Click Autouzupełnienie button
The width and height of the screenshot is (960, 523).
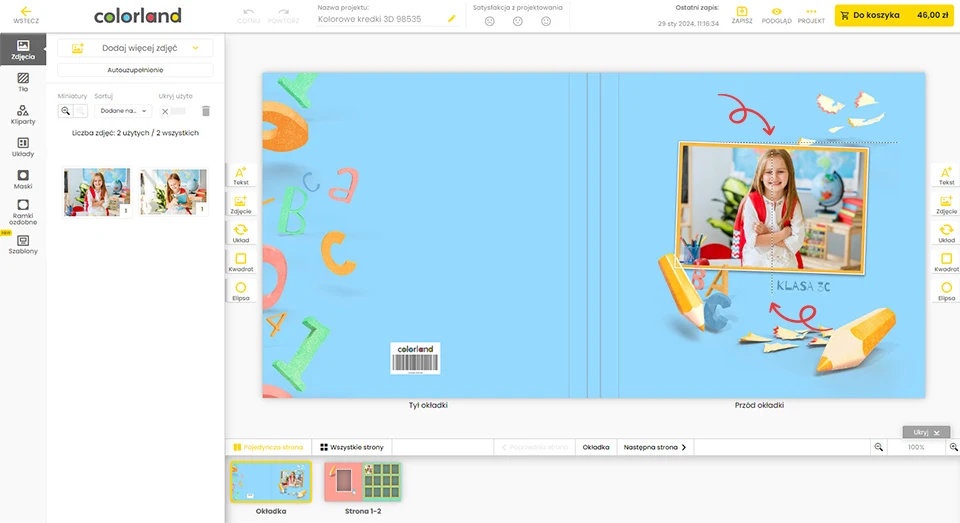pyautogui.click(x=135, y=70)
